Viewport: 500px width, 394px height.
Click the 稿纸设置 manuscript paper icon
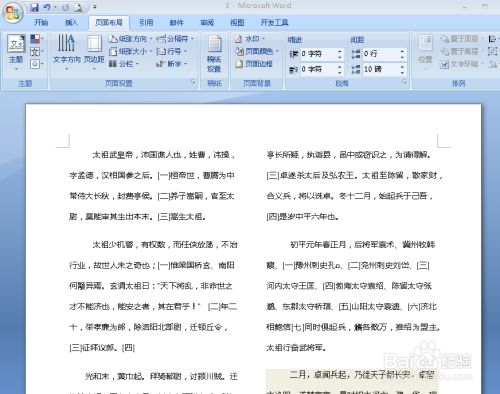214,53
